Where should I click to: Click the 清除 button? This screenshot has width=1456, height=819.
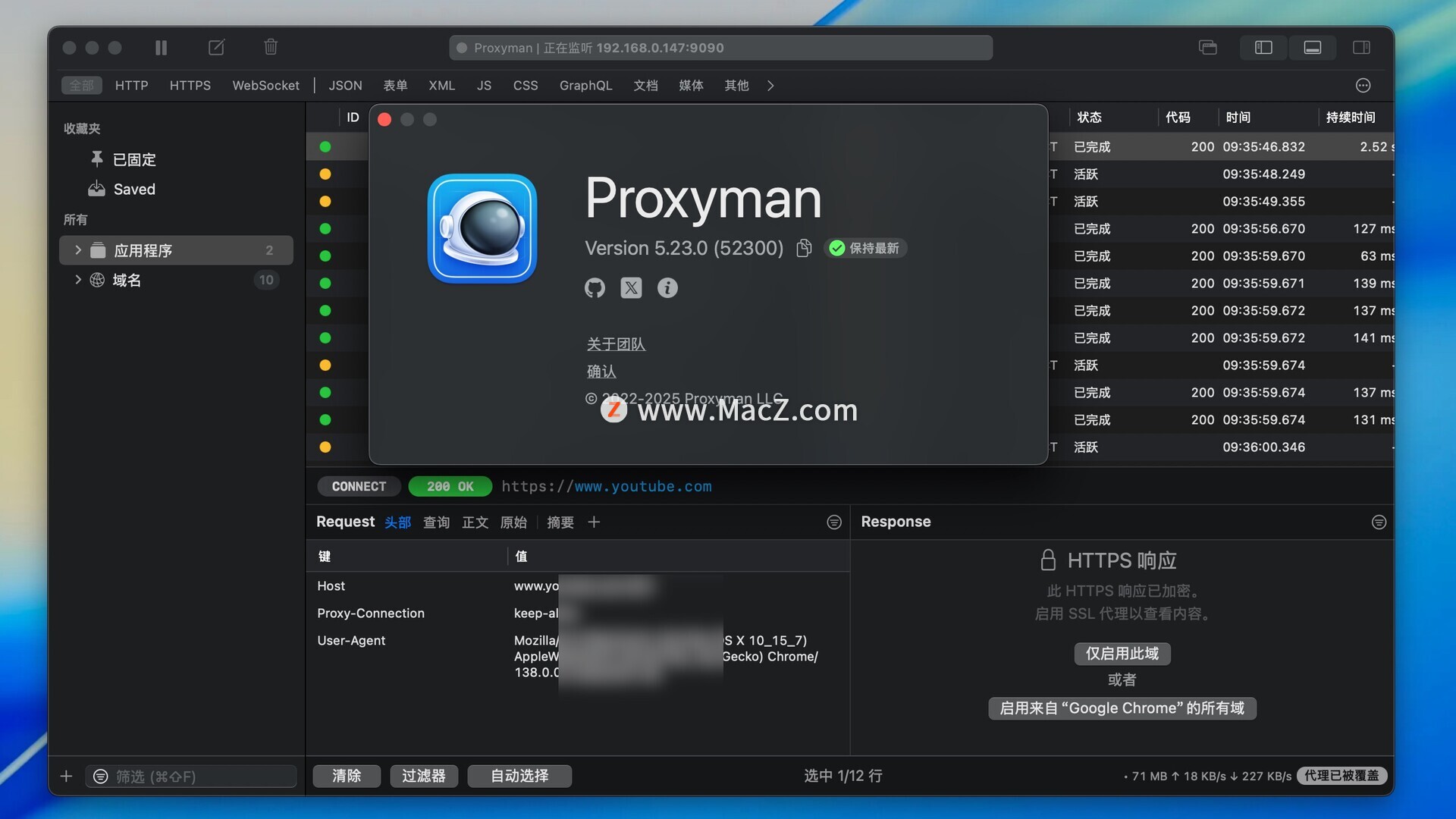(x=347, y=776)
